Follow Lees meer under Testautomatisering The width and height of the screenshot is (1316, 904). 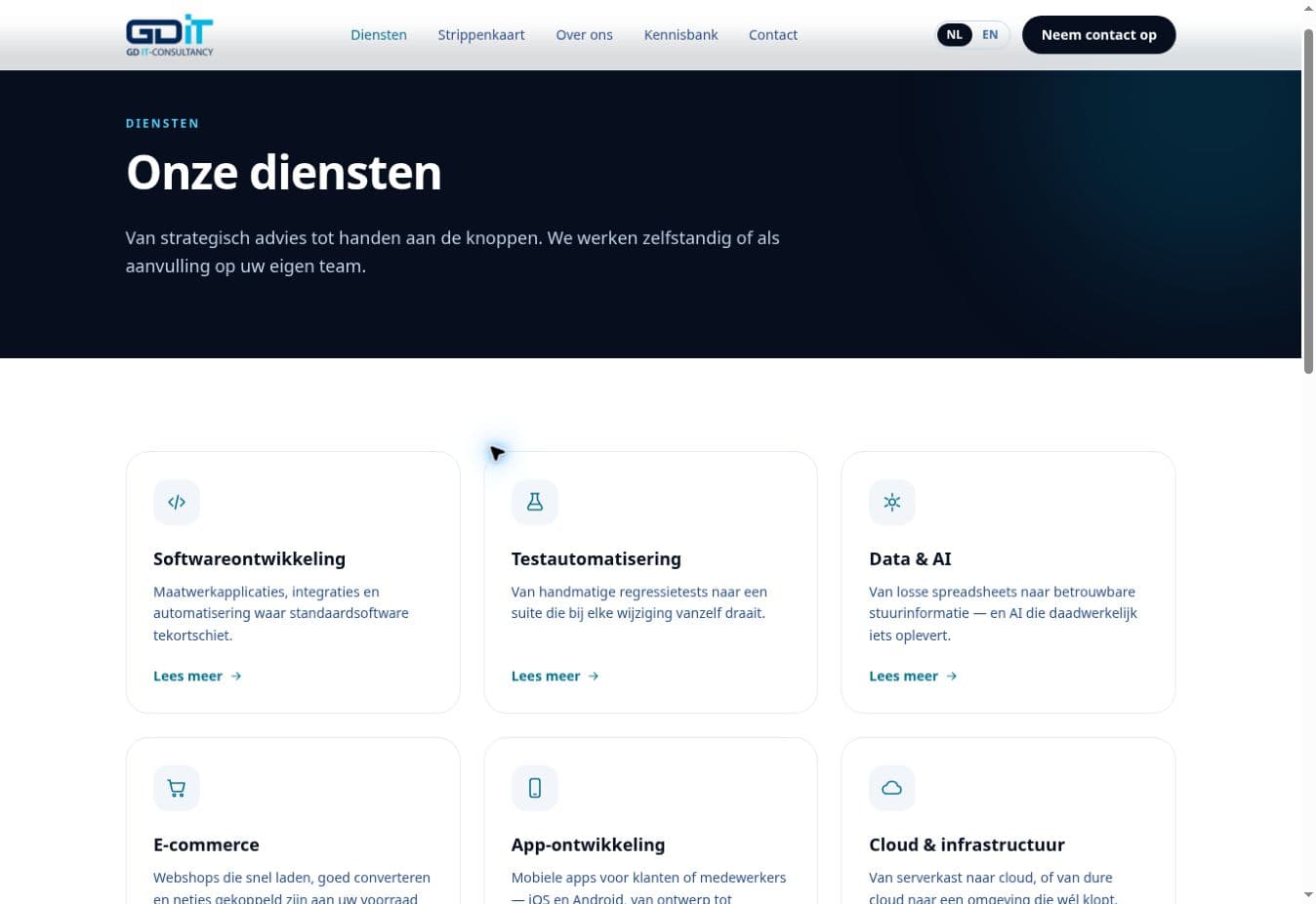tap(555, 676)
